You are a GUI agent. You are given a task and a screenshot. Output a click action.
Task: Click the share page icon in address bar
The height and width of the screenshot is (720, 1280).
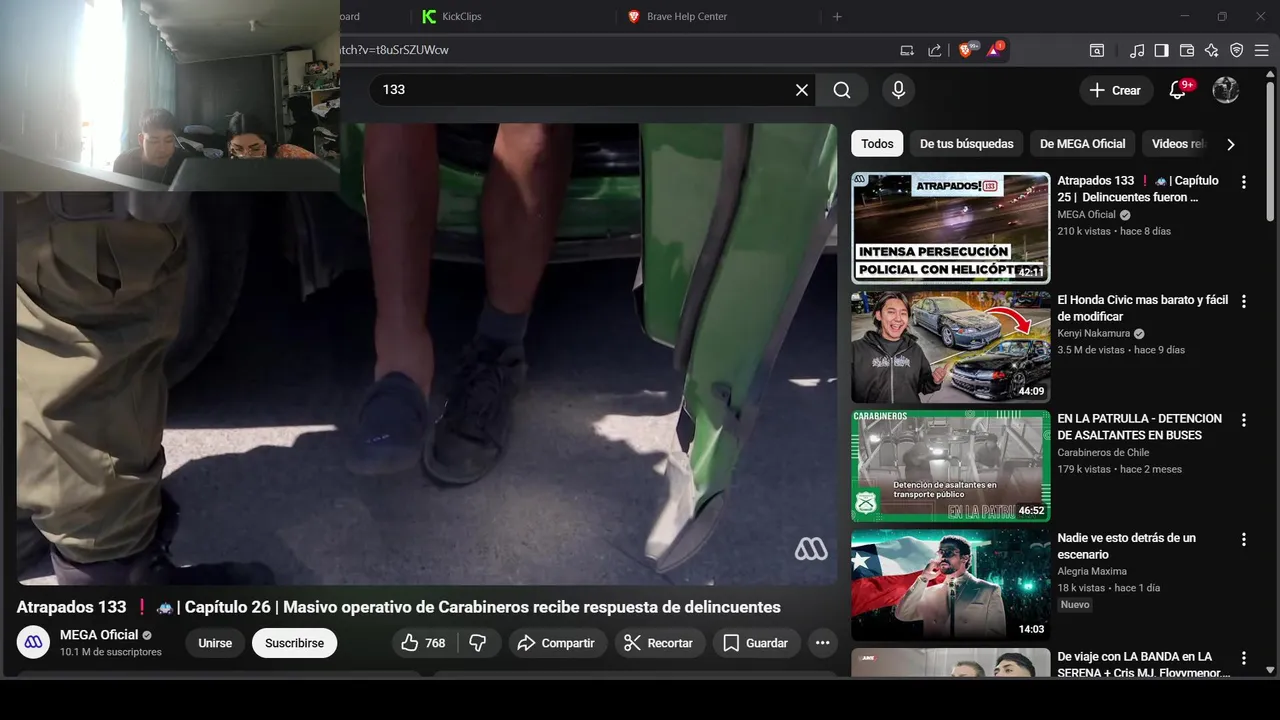(935, 50)
